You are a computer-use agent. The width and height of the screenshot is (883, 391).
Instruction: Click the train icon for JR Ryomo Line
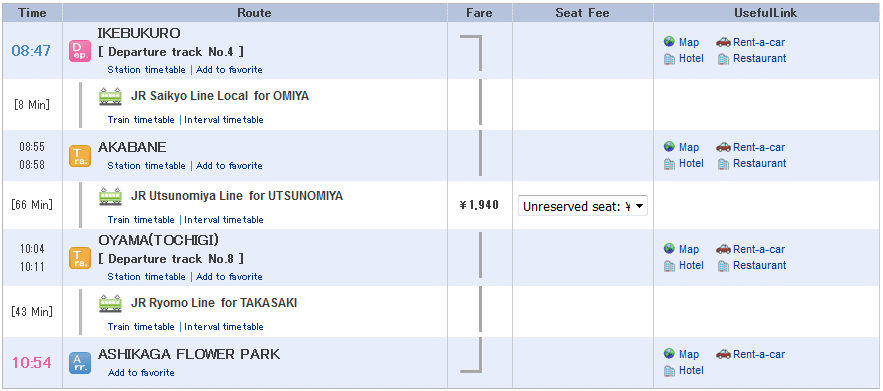[110, 304]
